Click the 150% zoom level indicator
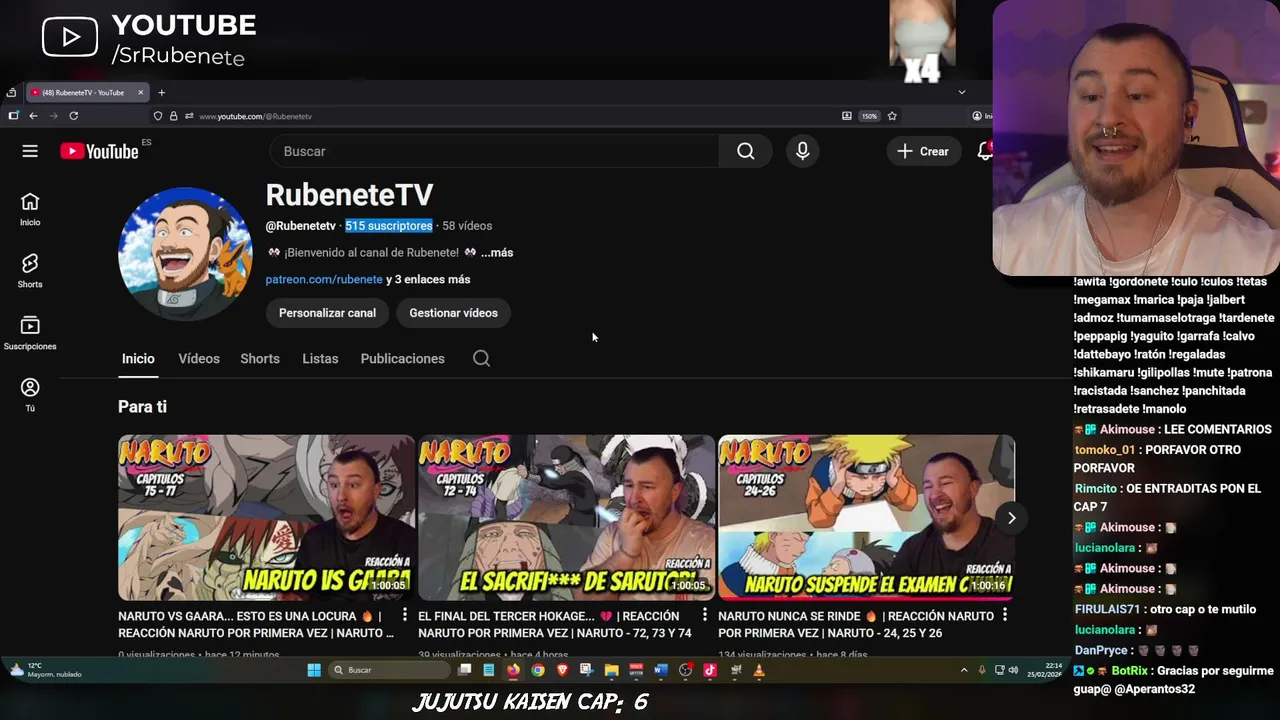The width and height of the screenshot is (1280, 720). coord(869,116)
